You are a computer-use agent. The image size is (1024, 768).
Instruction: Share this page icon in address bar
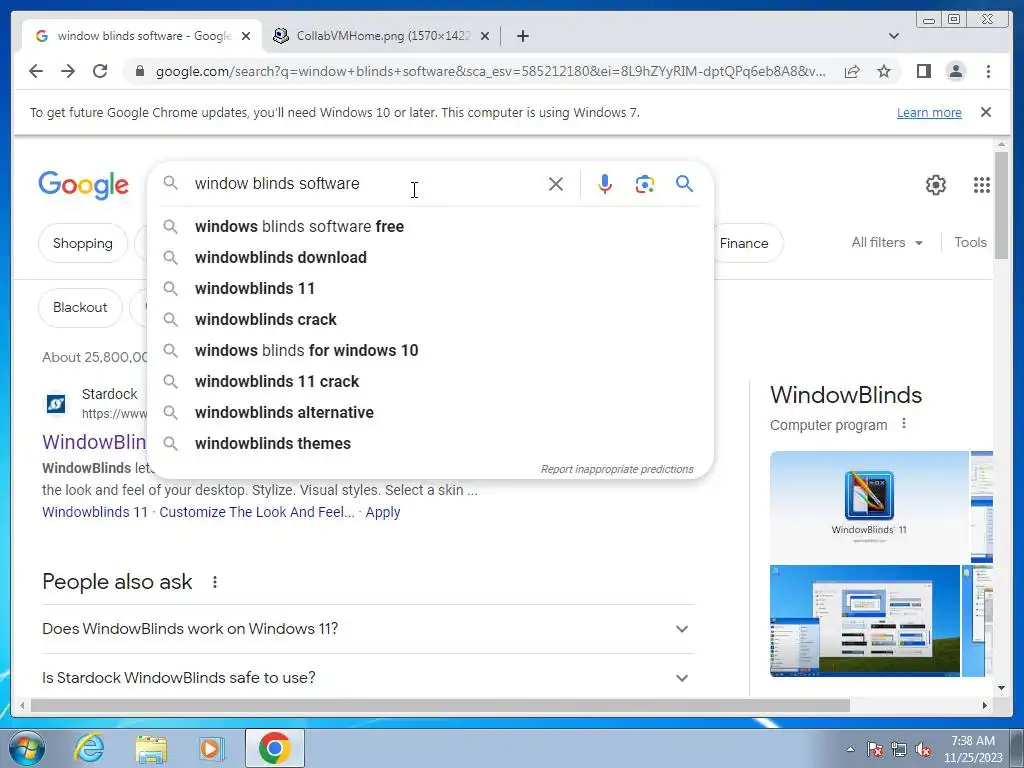(x=852, y=71)
